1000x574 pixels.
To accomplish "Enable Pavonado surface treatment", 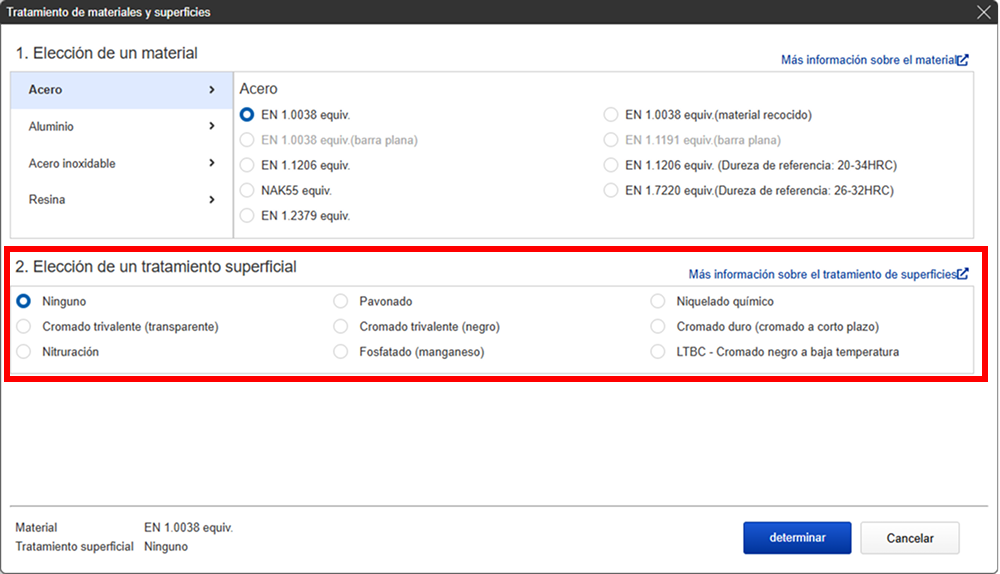I will point(340,301).
